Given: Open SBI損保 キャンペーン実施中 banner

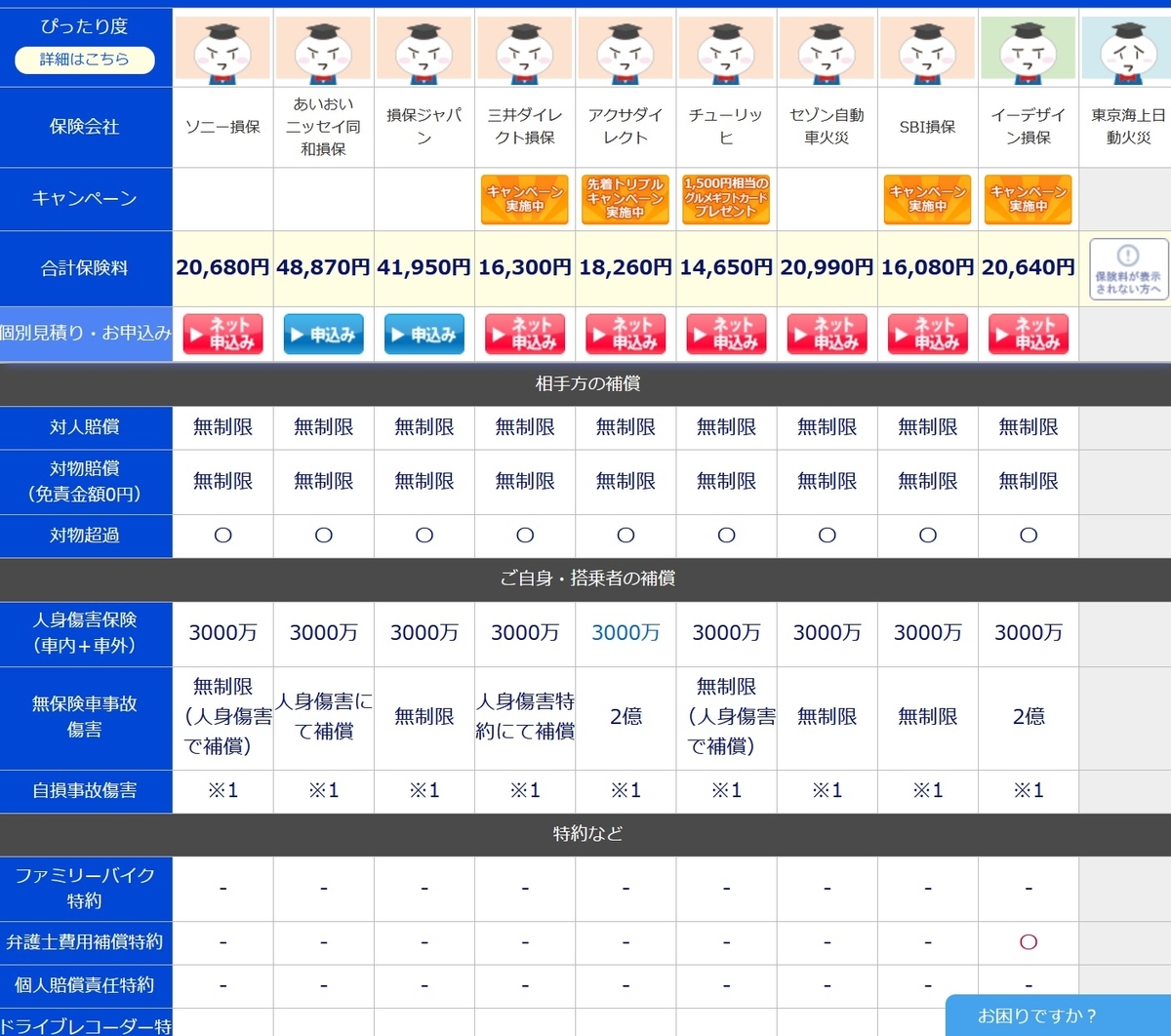Looking at the screenshot, I should (927, 199).
